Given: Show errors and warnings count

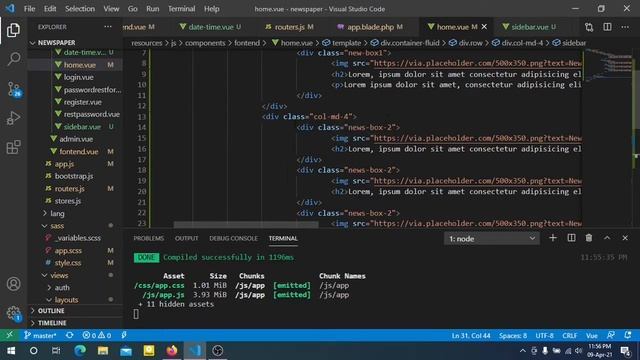Looking at the screenshot, I should pos(97,335).
